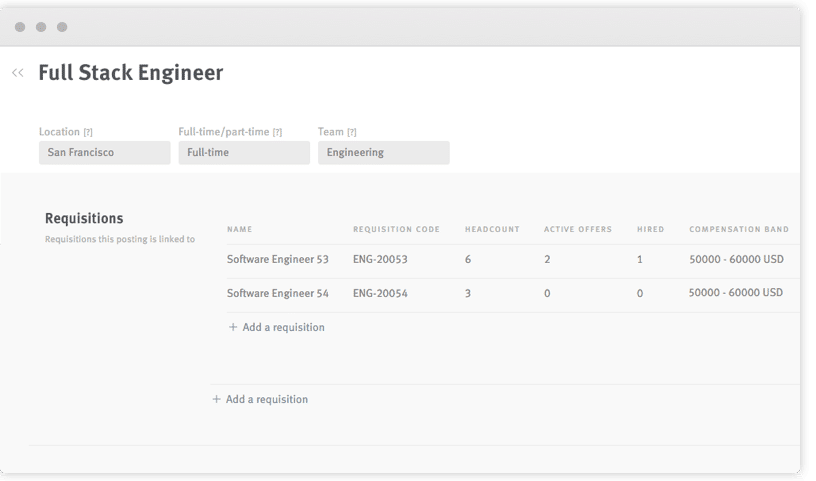Click the Compensation Band column header
816x481 pixels.
(739, 229)
